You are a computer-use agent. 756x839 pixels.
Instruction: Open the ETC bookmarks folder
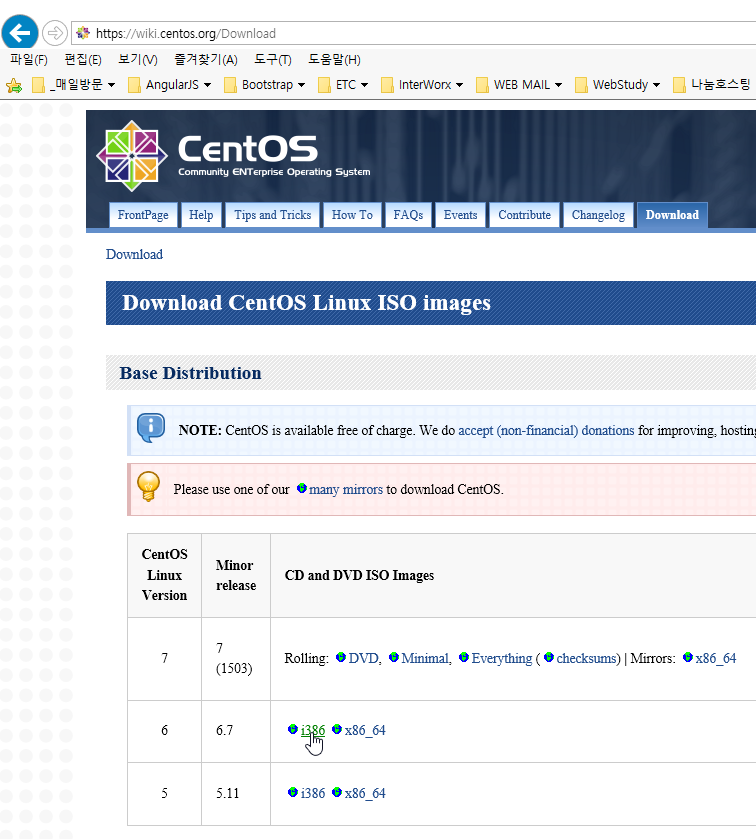(x=344, y=85)
